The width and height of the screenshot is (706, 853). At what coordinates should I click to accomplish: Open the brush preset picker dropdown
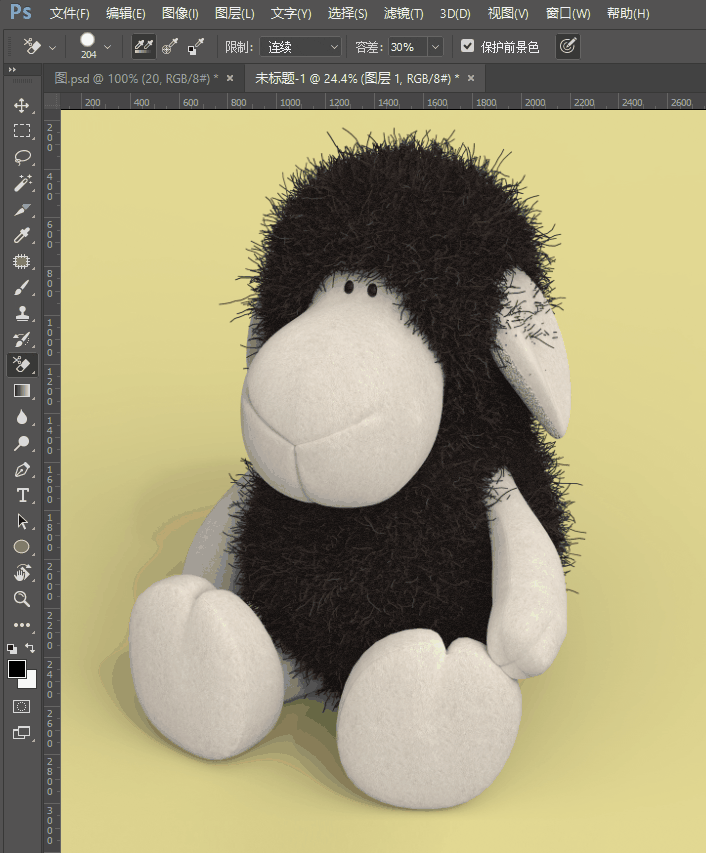(x=107, y=47)
